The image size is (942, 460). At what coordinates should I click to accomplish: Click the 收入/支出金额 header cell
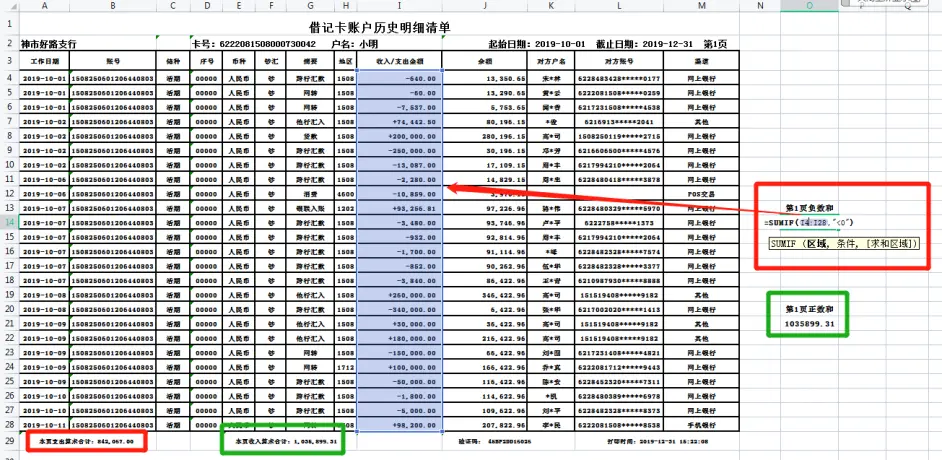point(399,61)
